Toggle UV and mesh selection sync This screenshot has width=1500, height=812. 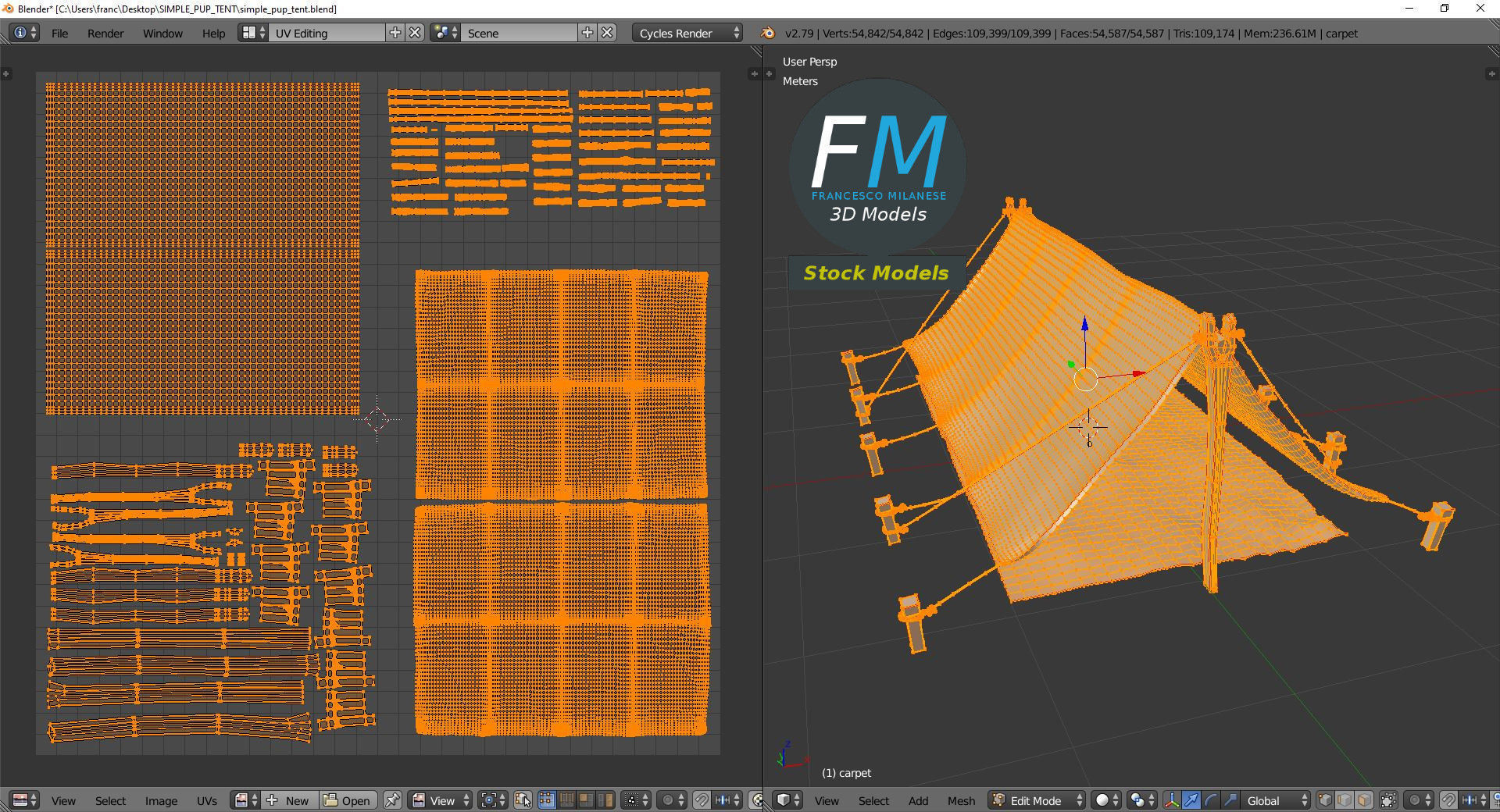pos(523,800)
